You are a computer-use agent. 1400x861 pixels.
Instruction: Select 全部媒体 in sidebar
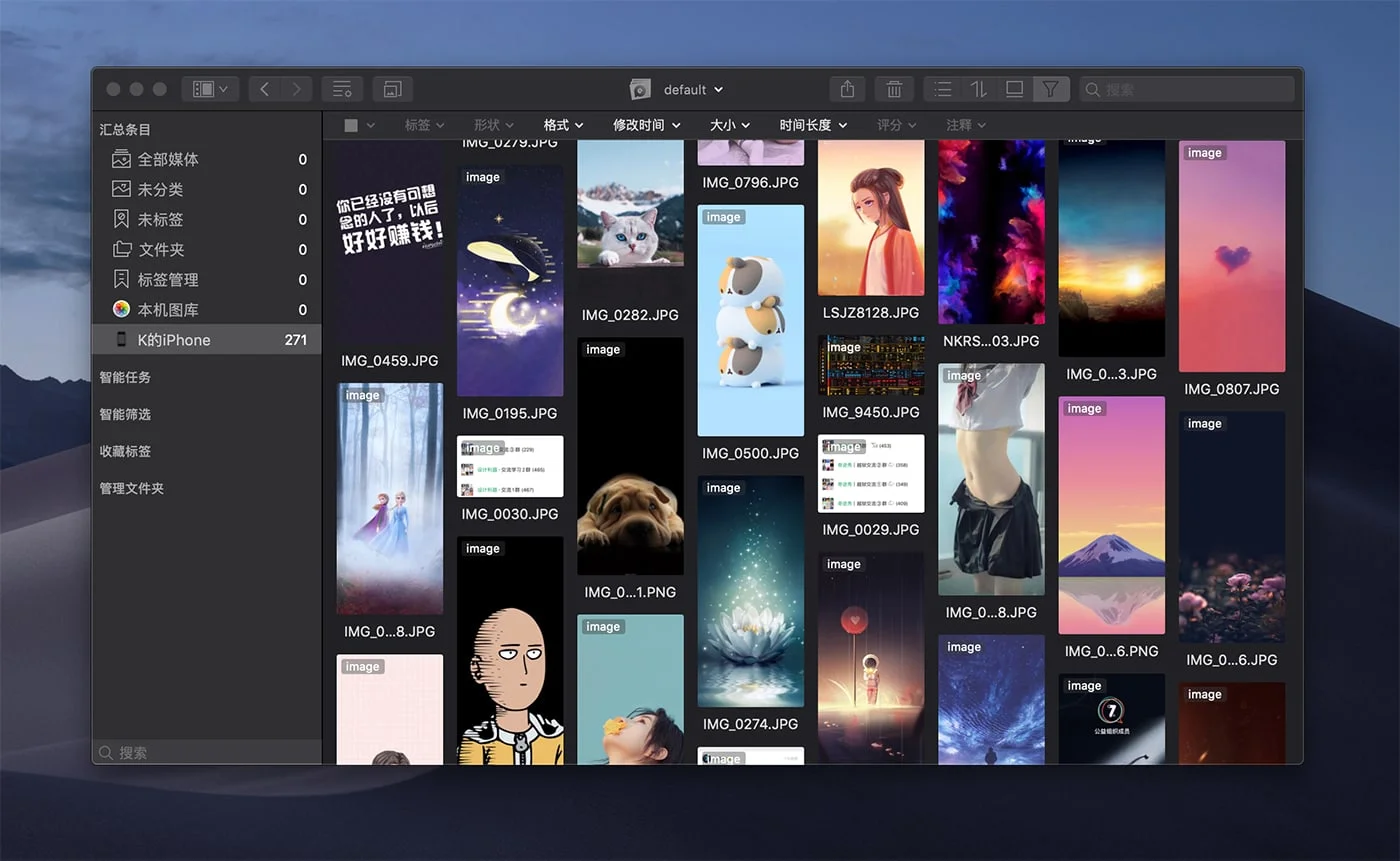point(168,159)
